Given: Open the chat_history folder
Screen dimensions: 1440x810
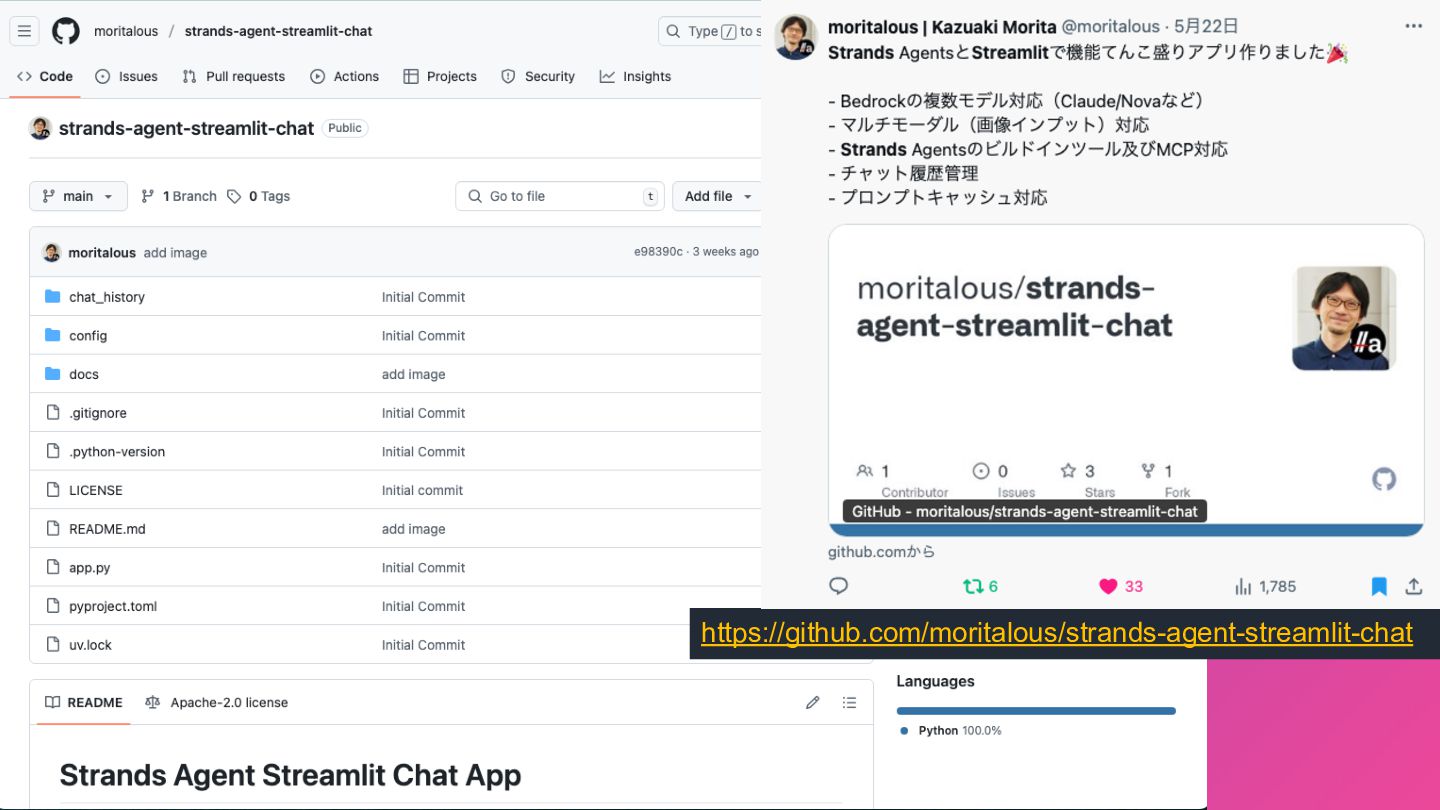Looking at the screenshot, I should [107, 297].
